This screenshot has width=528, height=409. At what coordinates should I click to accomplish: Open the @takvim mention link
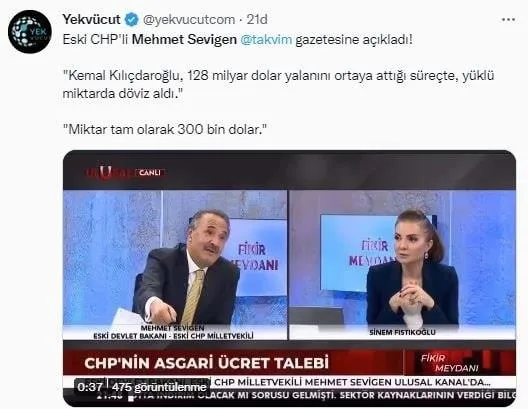tap(266, 40)
